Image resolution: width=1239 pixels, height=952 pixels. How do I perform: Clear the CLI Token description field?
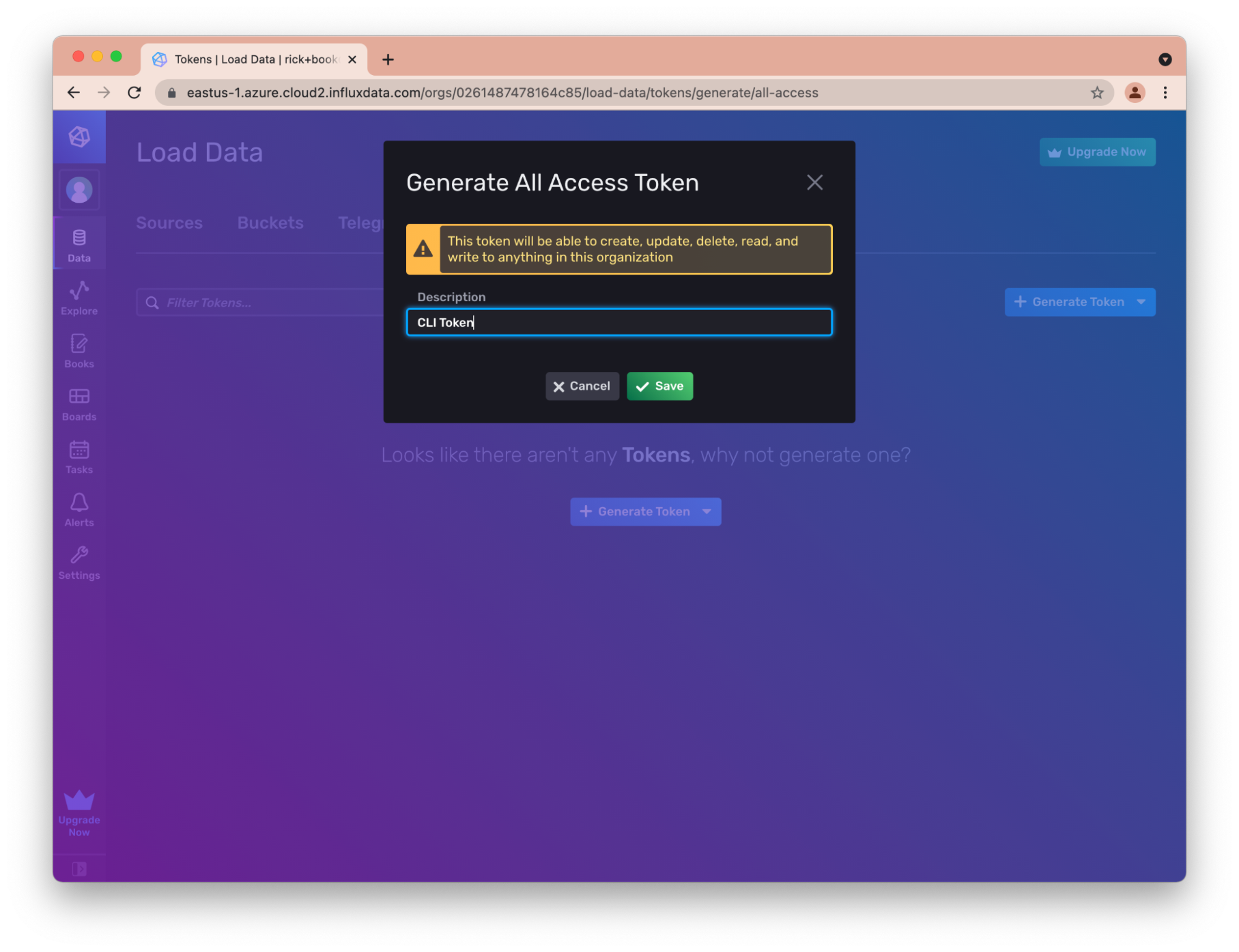pyautogui.click(x=618, y=321)
